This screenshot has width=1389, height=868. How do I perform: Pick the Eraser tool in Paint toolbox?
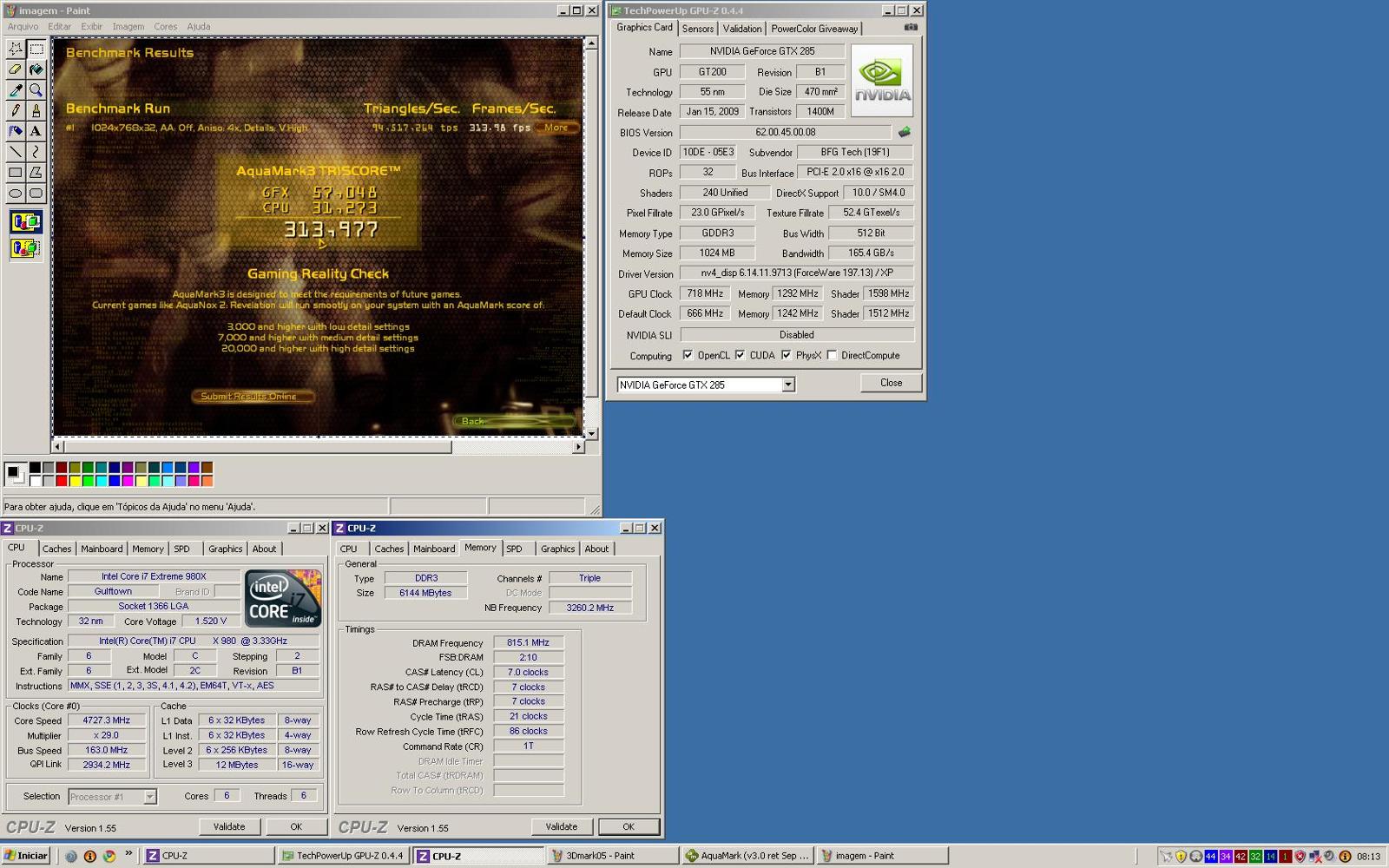(16, 69)
